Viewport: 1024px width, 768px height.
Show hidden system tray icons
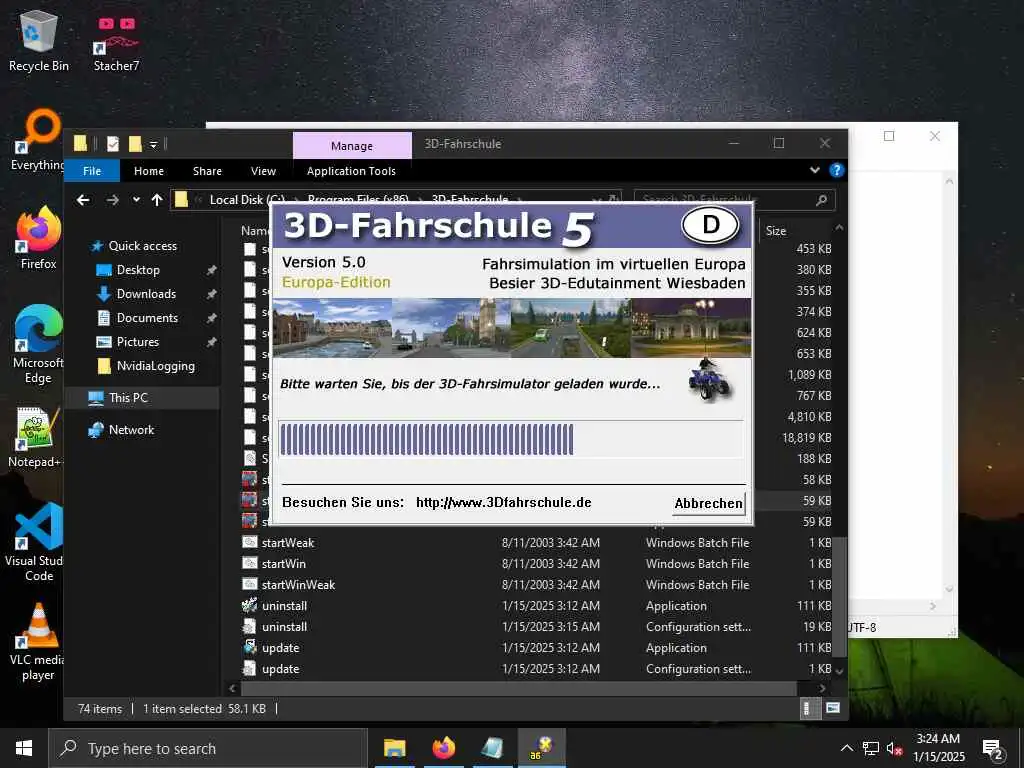(846, 748)
